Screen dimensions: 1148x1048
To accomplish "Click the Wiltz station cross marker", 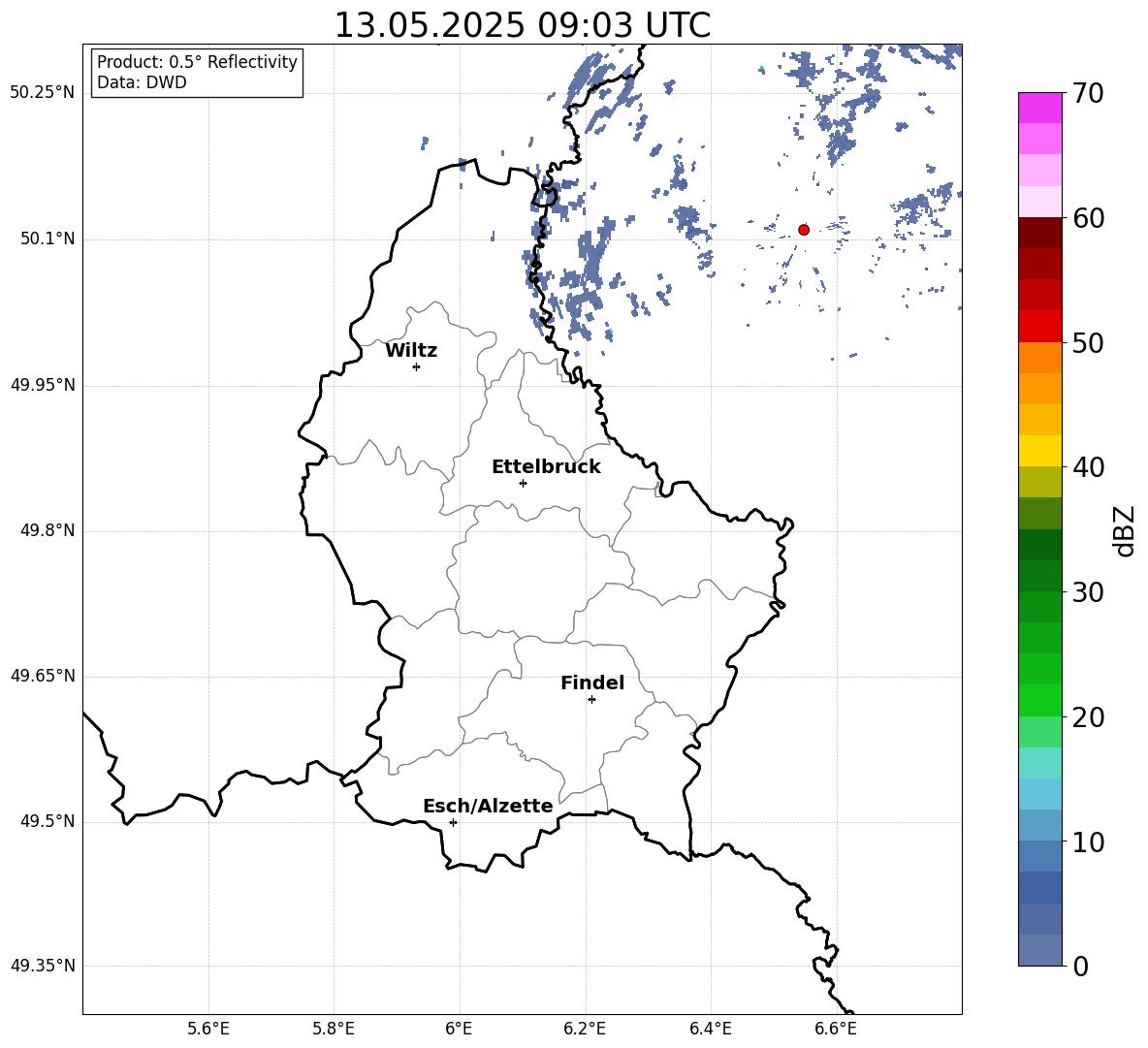I will tap(416, 366).
